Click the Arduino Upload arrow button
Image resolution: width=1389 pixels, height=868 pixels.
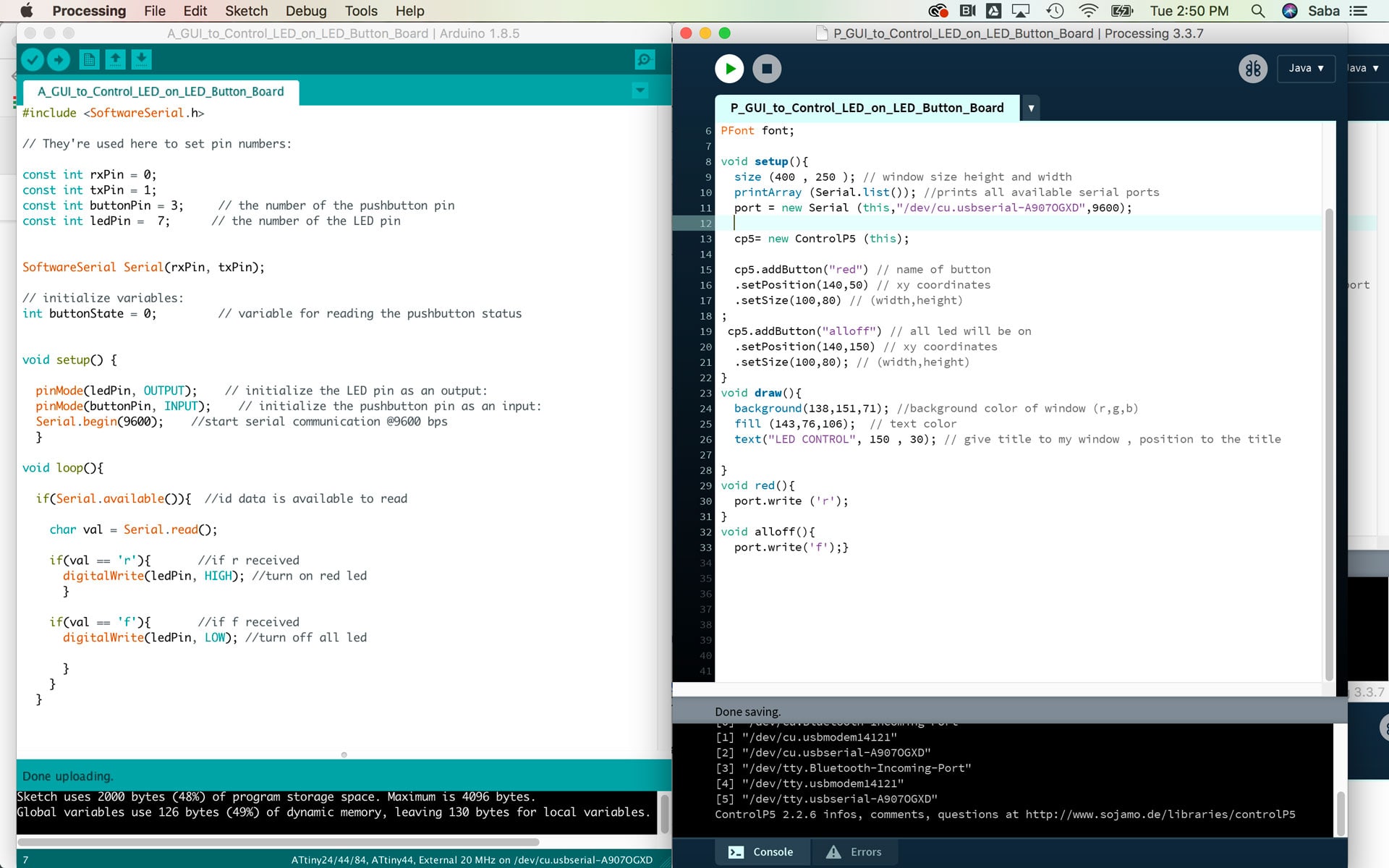coord(59,59)
